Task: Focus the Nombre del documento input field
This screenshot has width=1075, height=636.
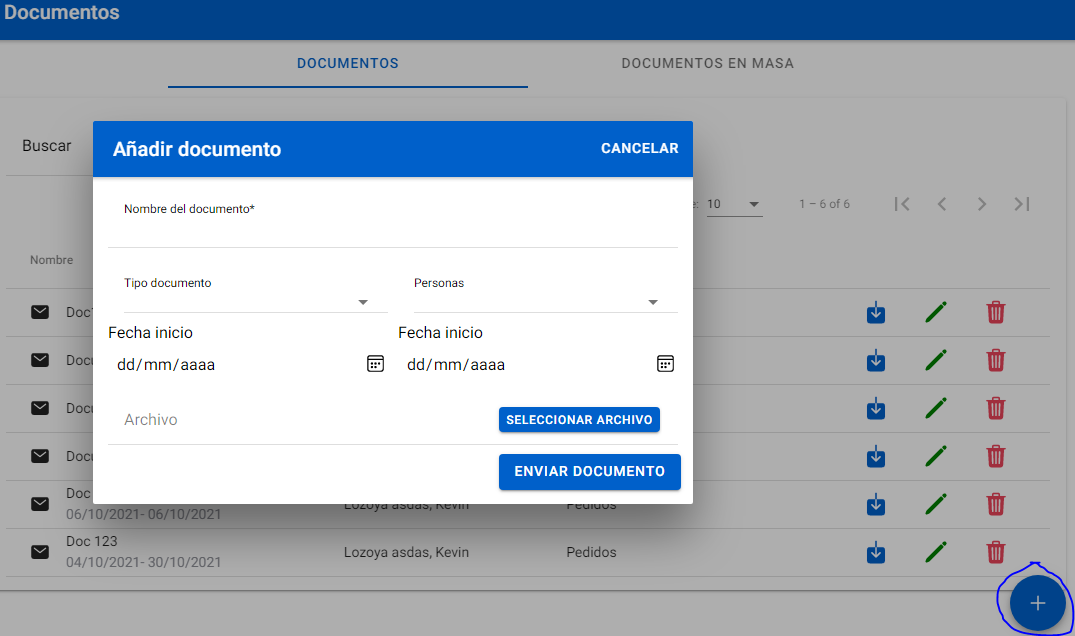Action: 392,232
